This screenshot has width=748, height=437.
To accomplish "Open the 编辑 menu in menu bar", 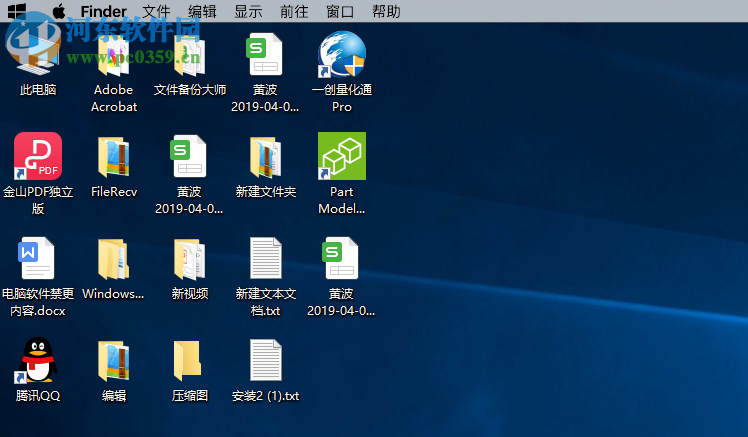I will [x=202, y=11].
